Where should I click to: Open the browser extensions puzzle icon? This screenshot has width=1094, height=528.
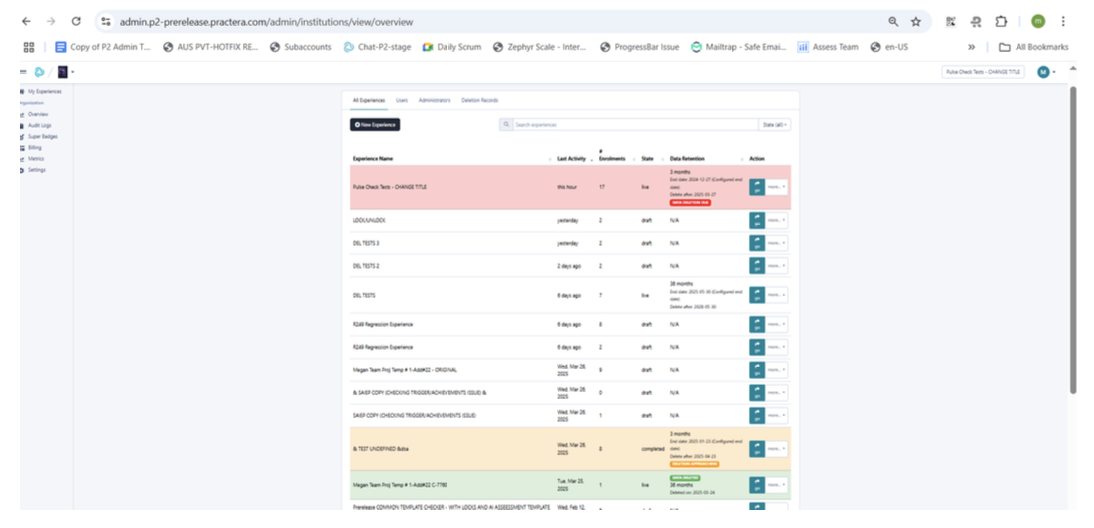click(1001, 21)
